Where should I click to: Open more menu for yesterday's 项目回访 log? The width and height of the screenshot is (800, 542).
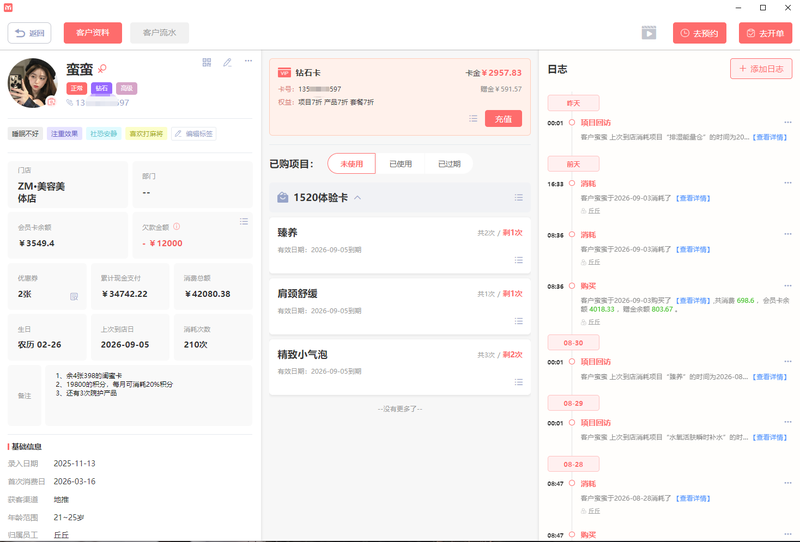(788, 122)
